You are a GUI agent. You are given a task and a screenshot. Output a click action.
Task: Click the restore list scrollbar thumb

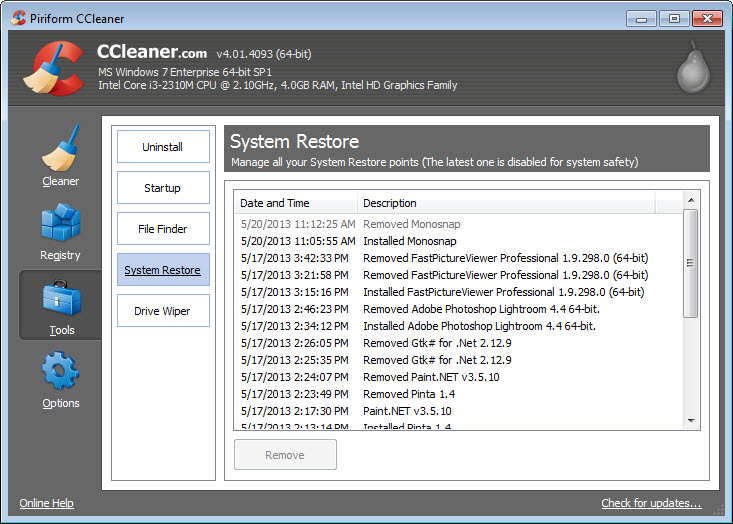coord(690,264)
